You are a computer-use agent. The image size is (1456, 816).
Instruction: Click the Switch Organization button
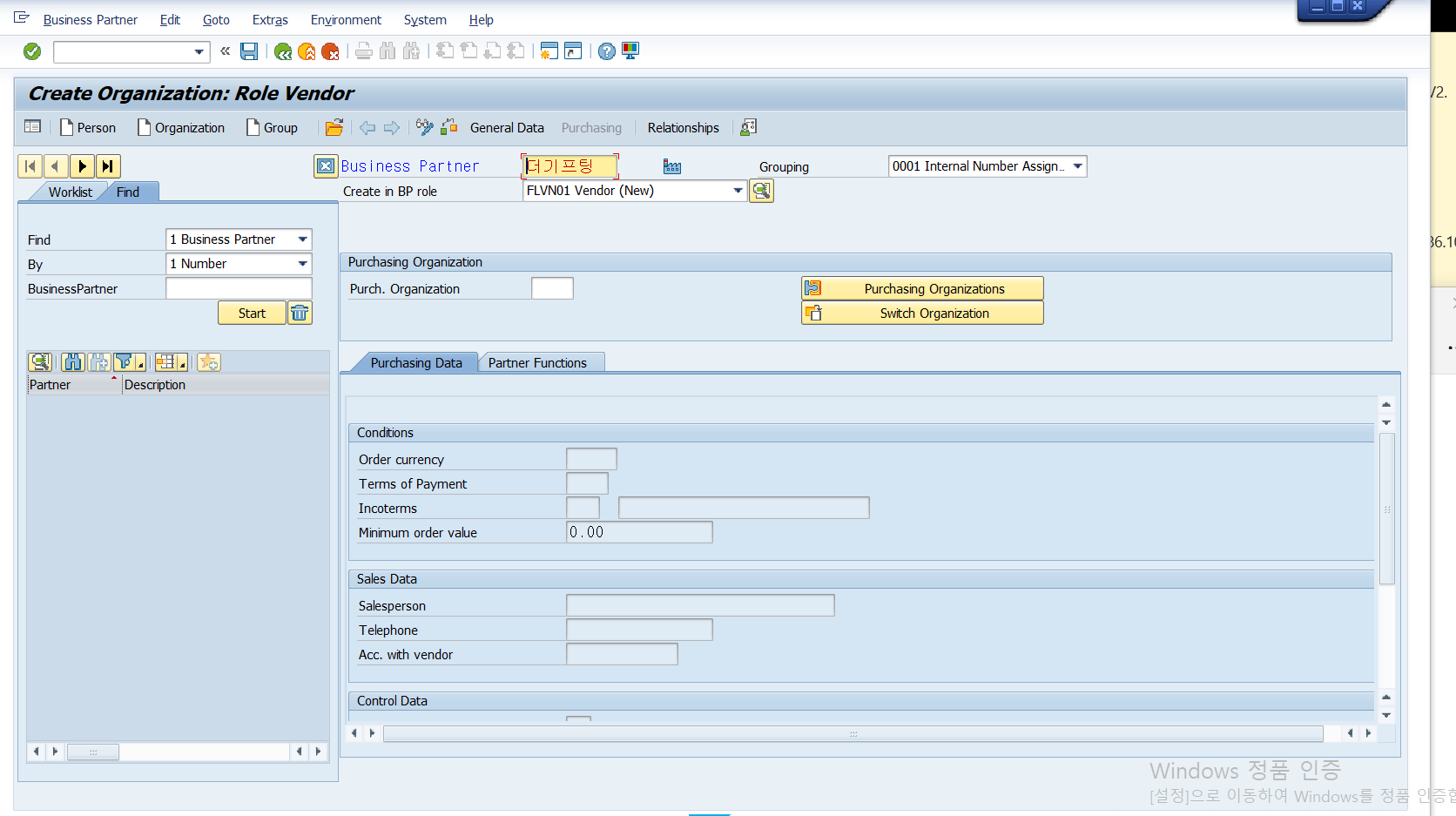(922, 313)
